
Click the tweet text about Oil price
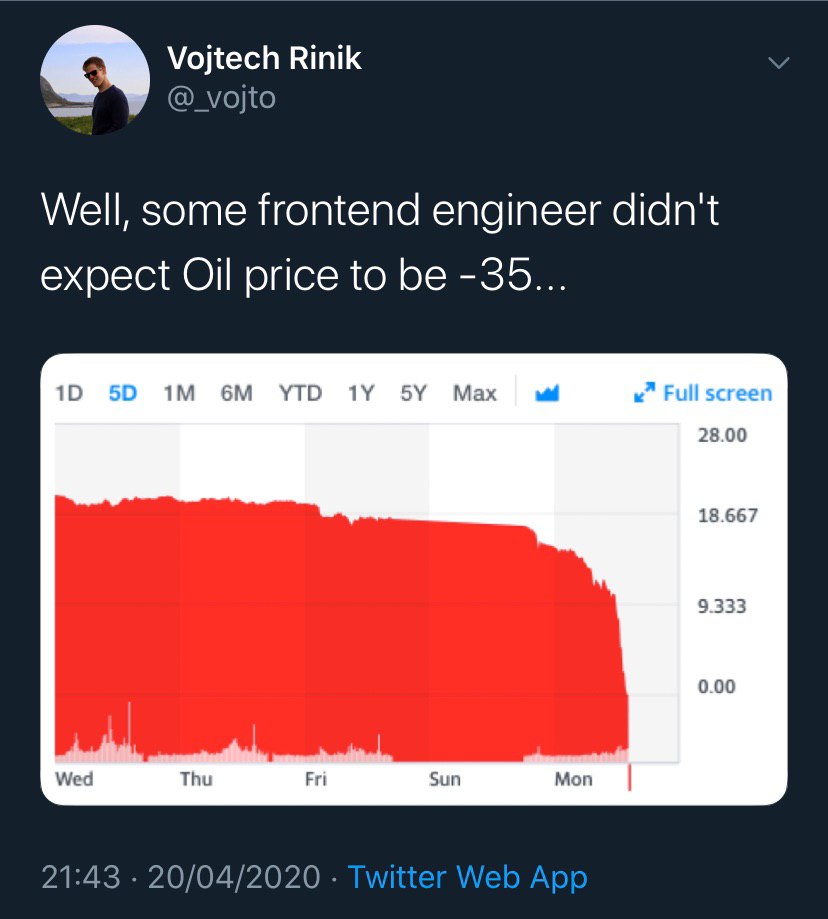[x=380, y=241]
